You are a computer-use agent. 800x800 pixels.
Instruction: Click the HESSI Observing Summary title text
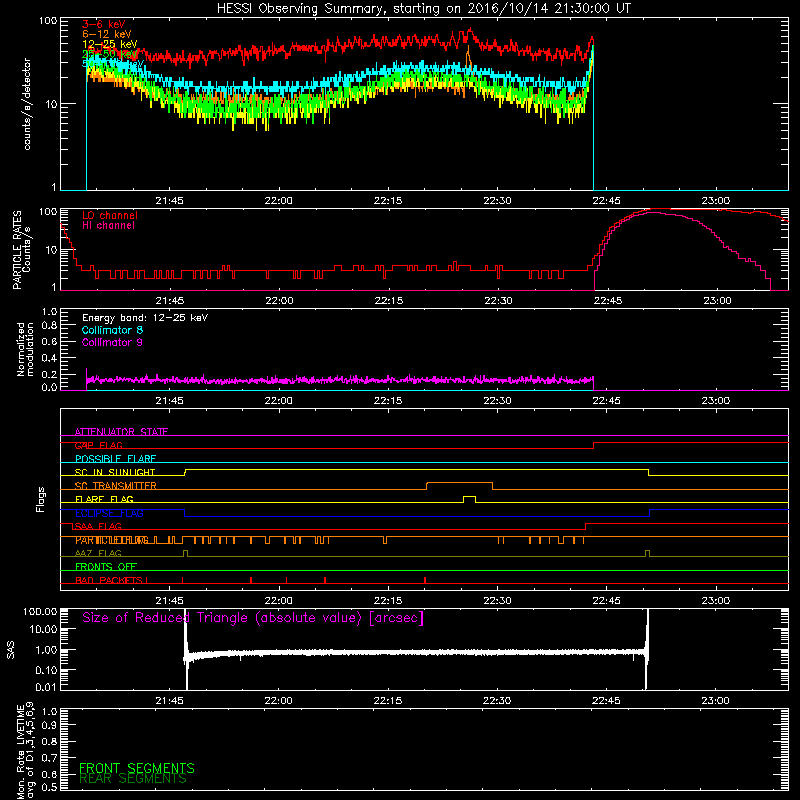(423, 9)
